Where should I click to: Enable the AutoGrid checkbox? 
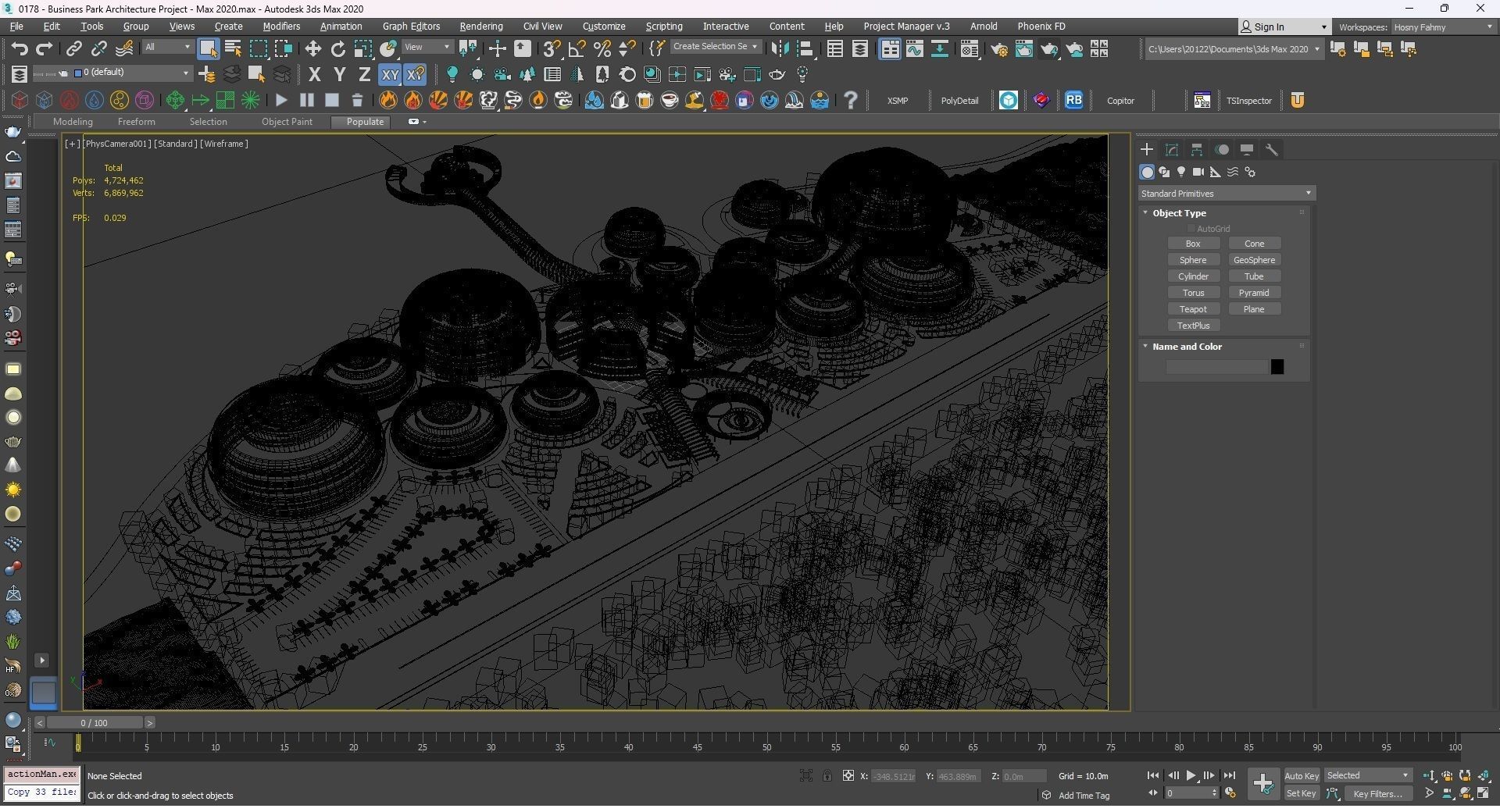pos(1191,229)
